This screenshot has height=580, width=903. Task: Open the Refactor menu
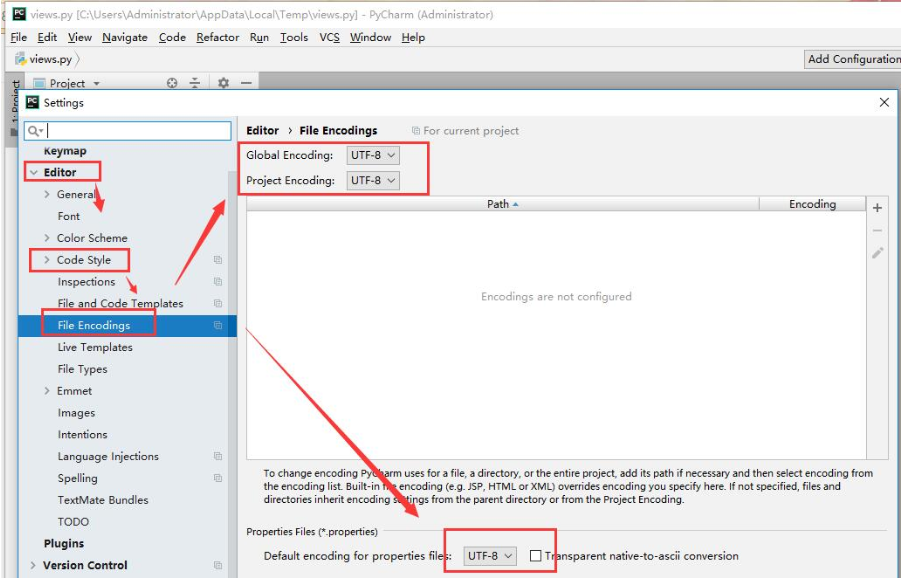218,37
